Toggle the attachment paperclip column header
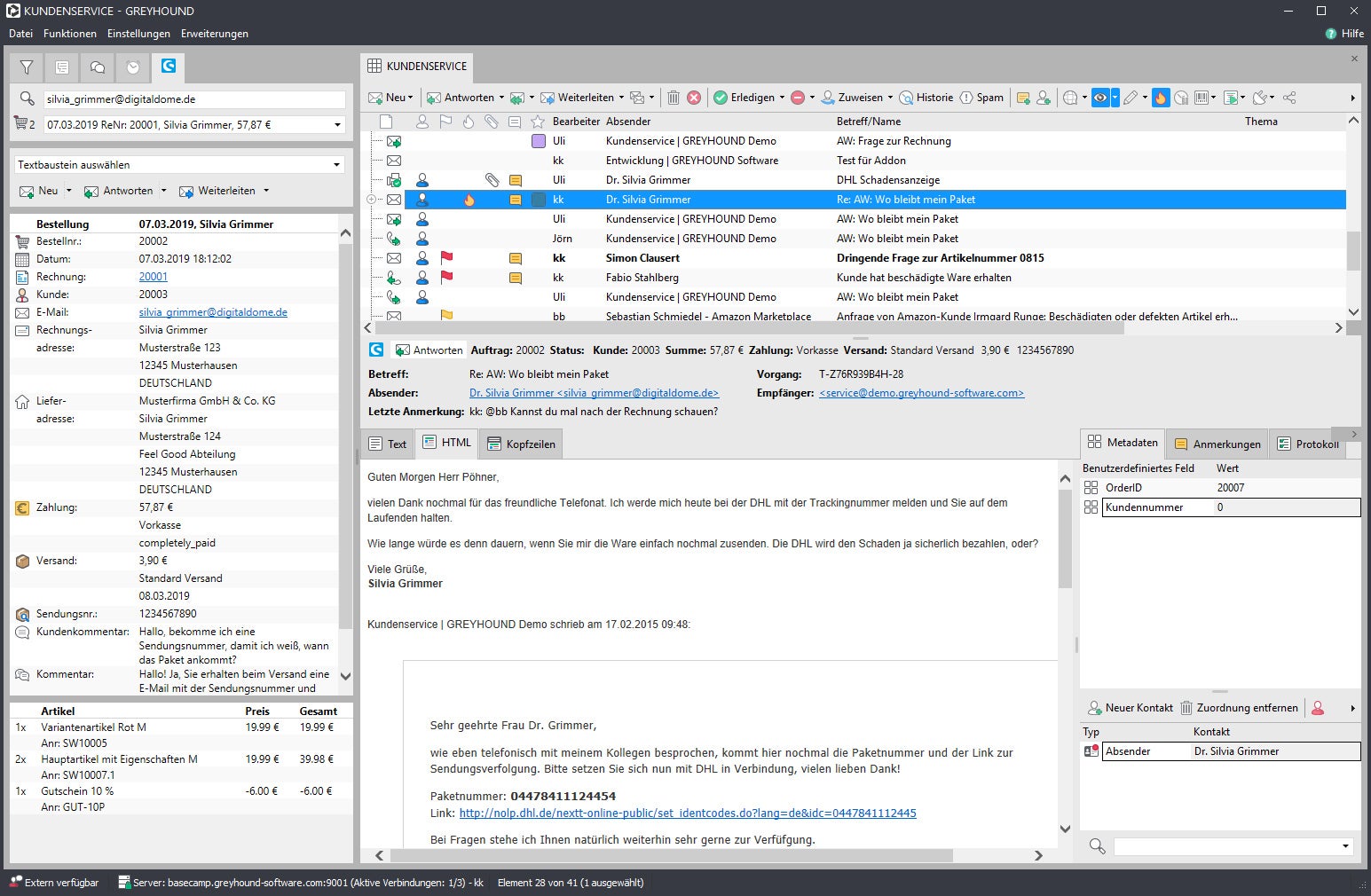This screenshot has height=896, width=1371. (492, 122)
